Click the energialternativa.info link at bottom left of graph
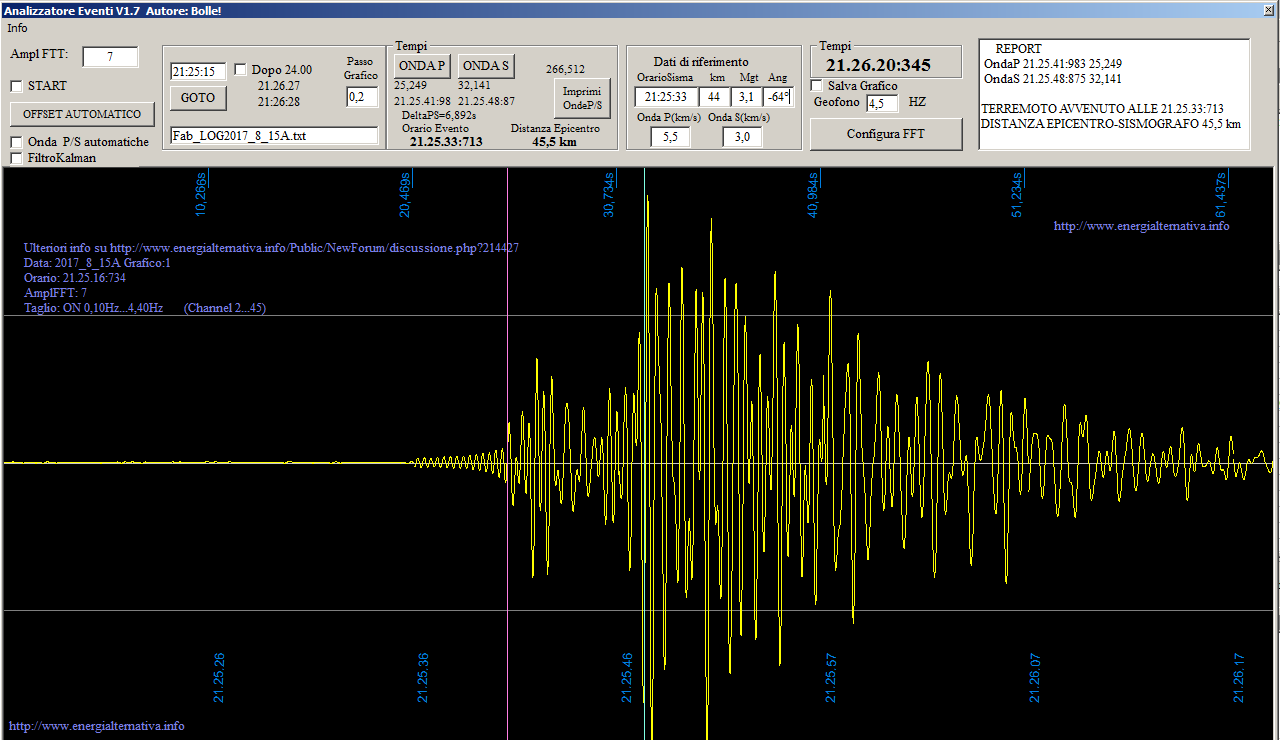 (x=96, y=726)
